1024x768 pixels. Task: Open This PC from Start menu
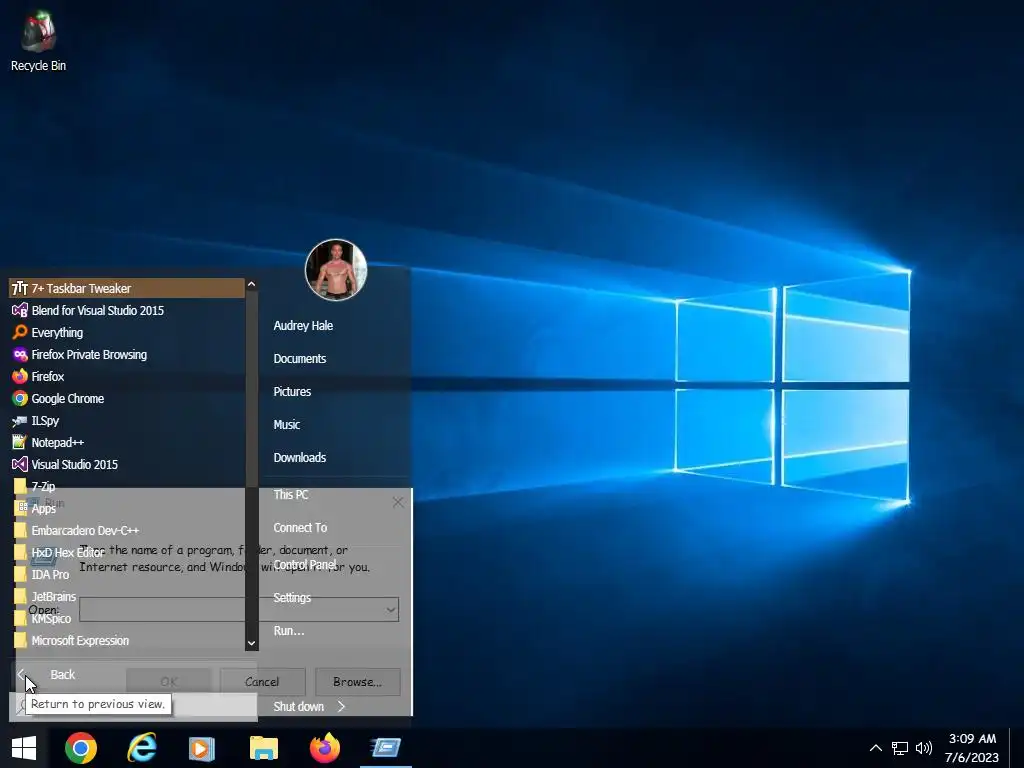[291, 494]
